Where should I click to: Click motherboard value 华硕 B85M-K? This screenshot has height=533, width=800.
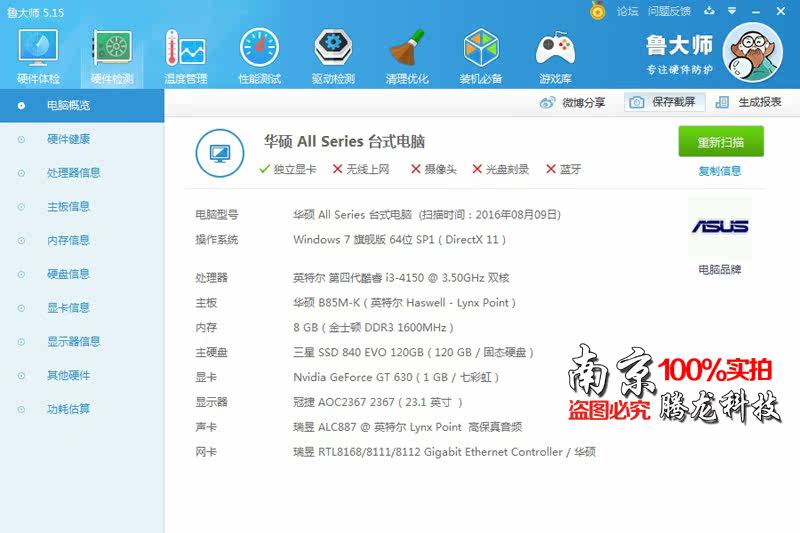(x=404, y=303)
